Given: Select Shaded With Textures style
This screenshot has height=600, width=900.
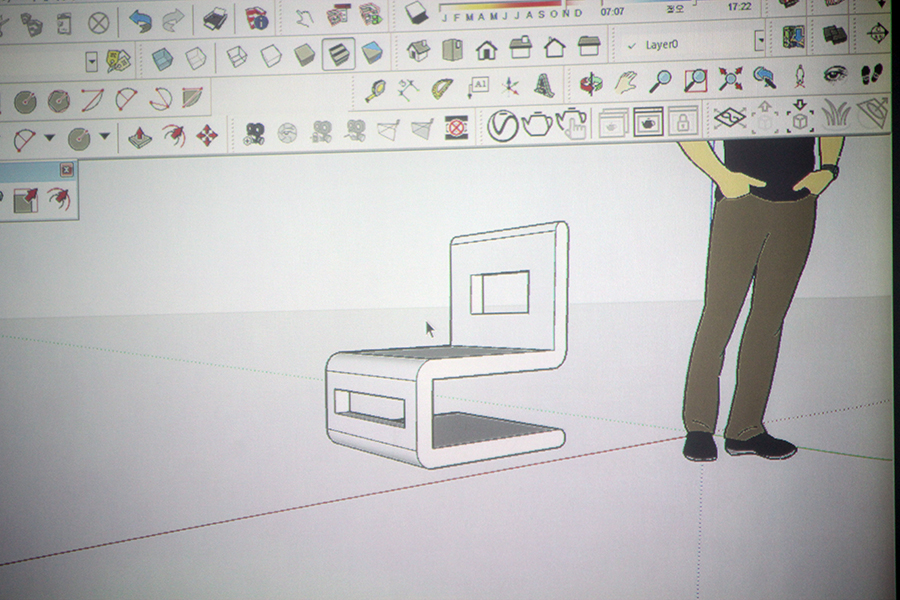Looking at the screenshot, I should coord(338,54).
